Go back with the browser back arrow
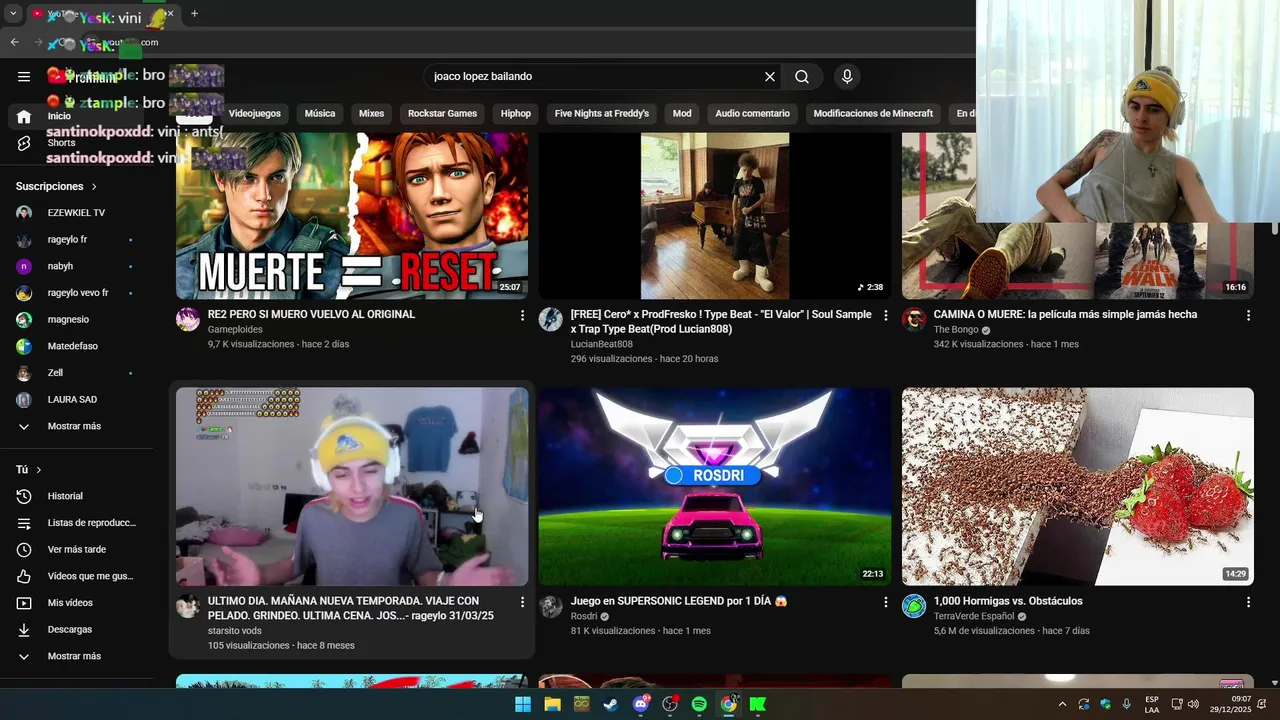The height and width of the screenshot is (720, 1280). coord(14,42)
